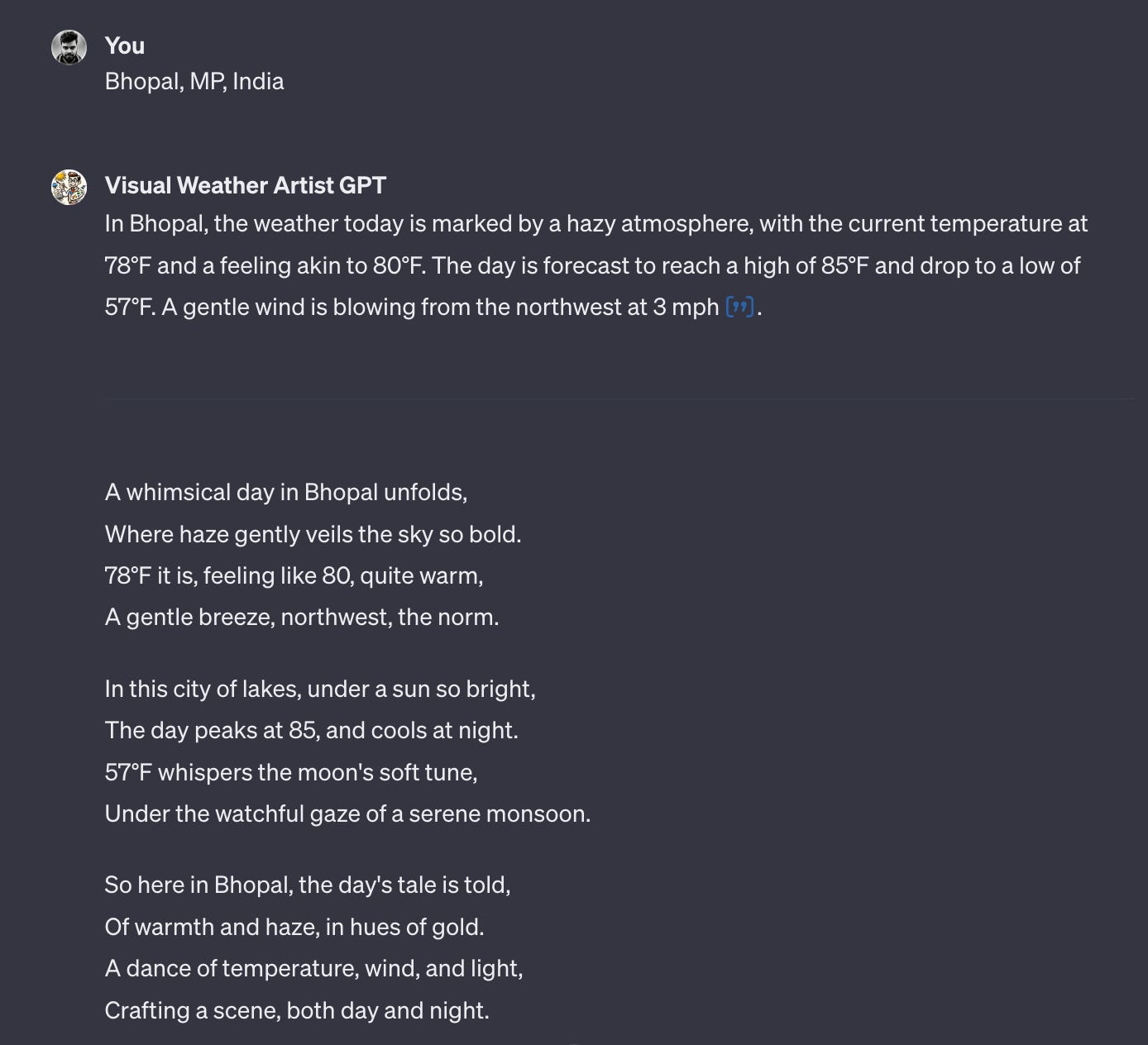
Task: Click the line "A dance of temperature, wind, and light,"
Action: tap(314, 968)
